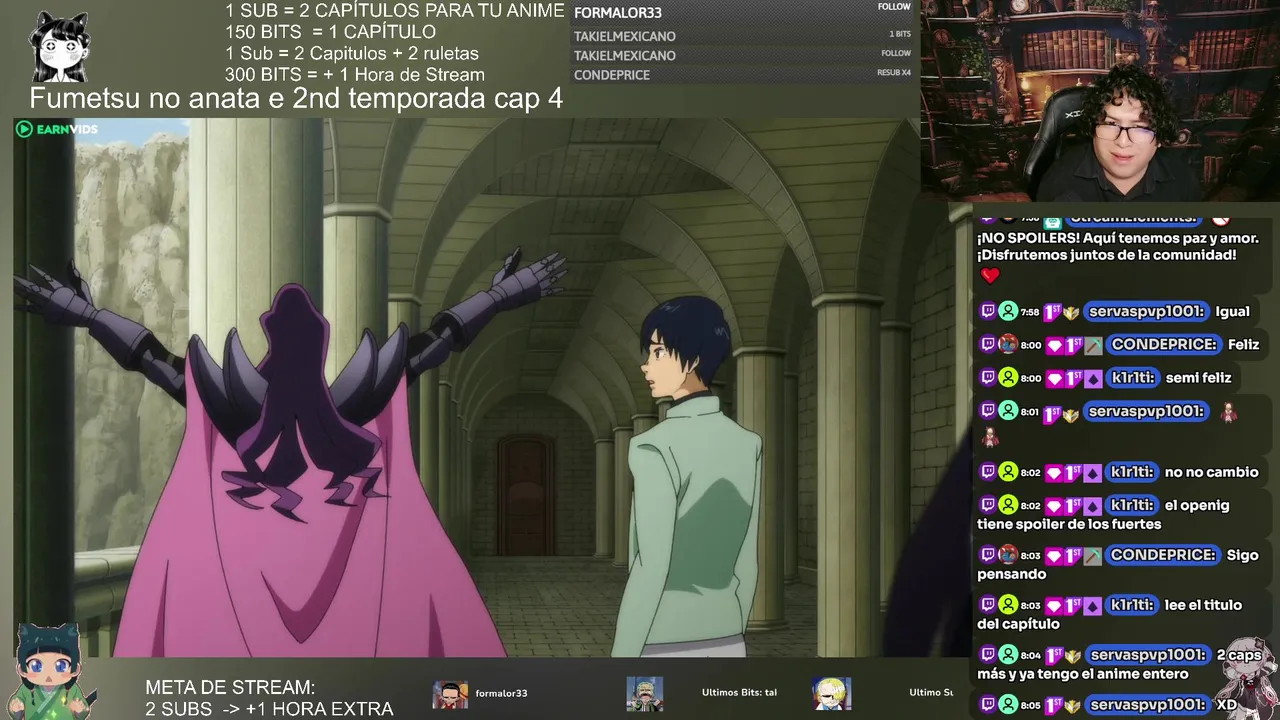Click the title 'Fumetsu no anata e 2nd temporada cap 4'

[x=296, y=98]
